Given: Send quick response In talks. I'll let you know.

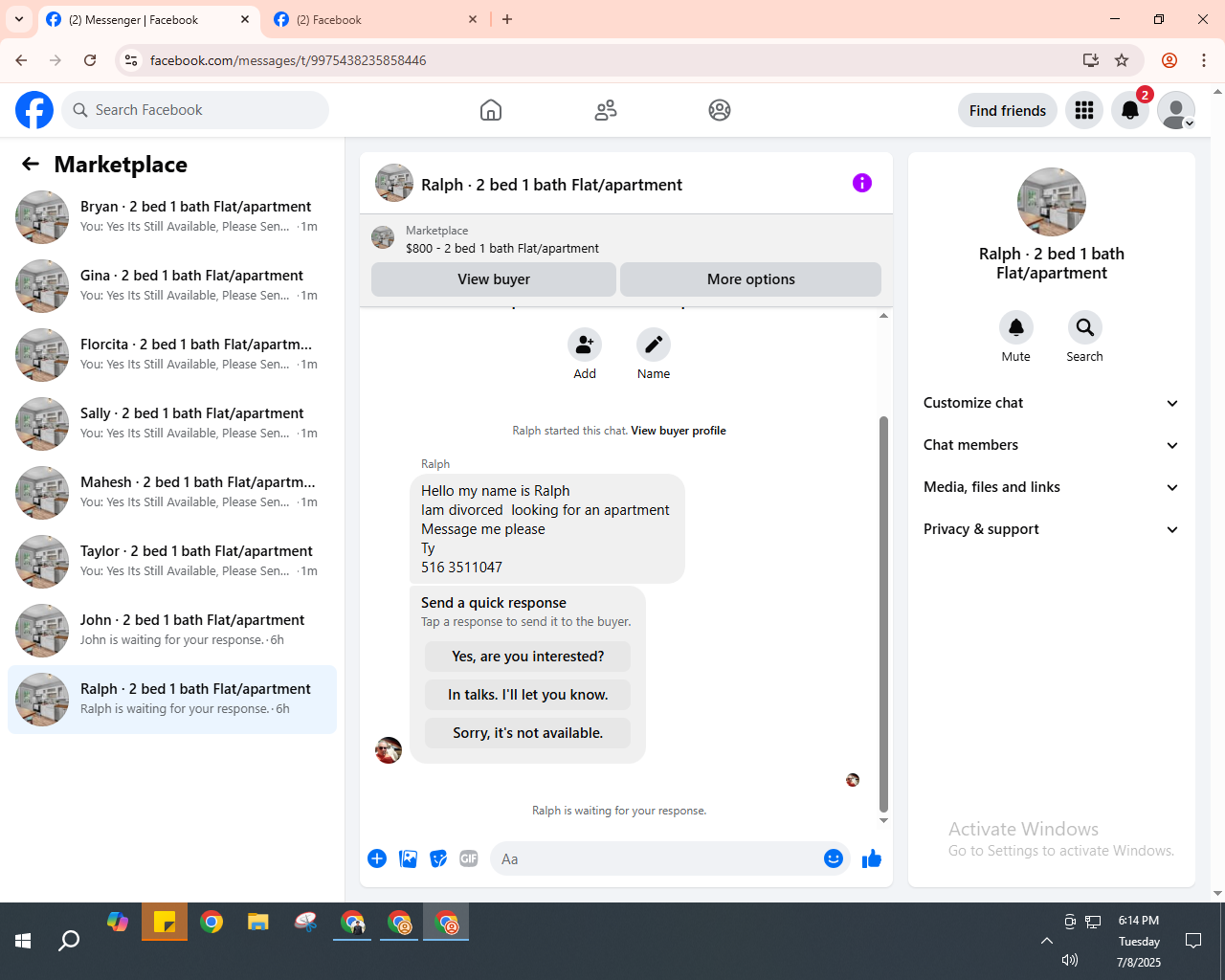Looking at the screenshot, I should click(x=528, y=695).
